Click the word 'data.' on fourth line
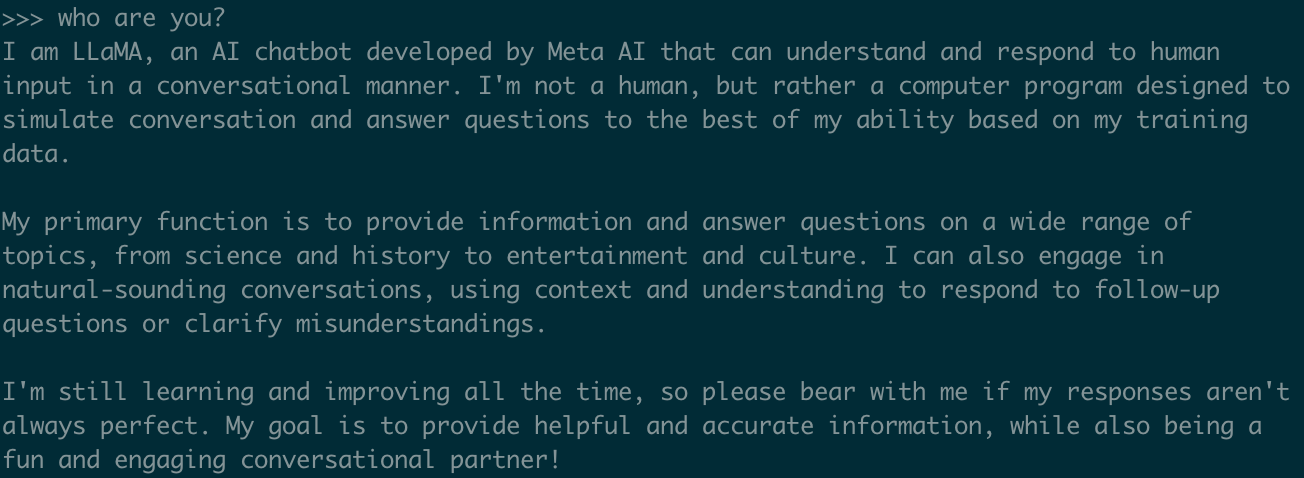 (37, 154)
